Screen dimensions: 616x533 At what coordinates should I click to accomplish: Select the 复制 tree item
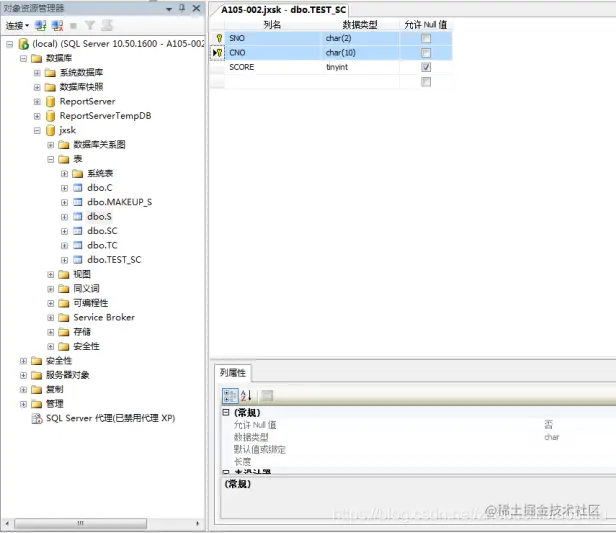click(55, 389)
